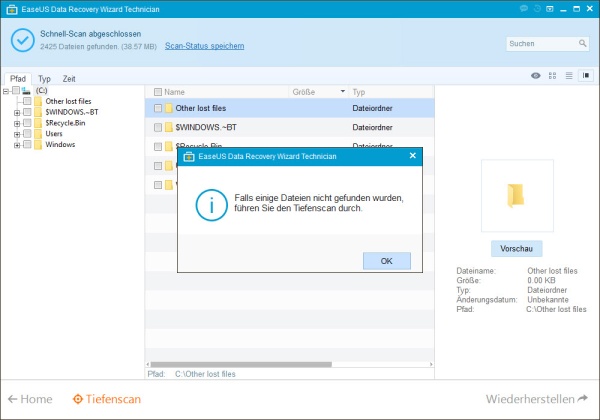
Task: Click the Vorschau button
Action: tap(517, 249)
